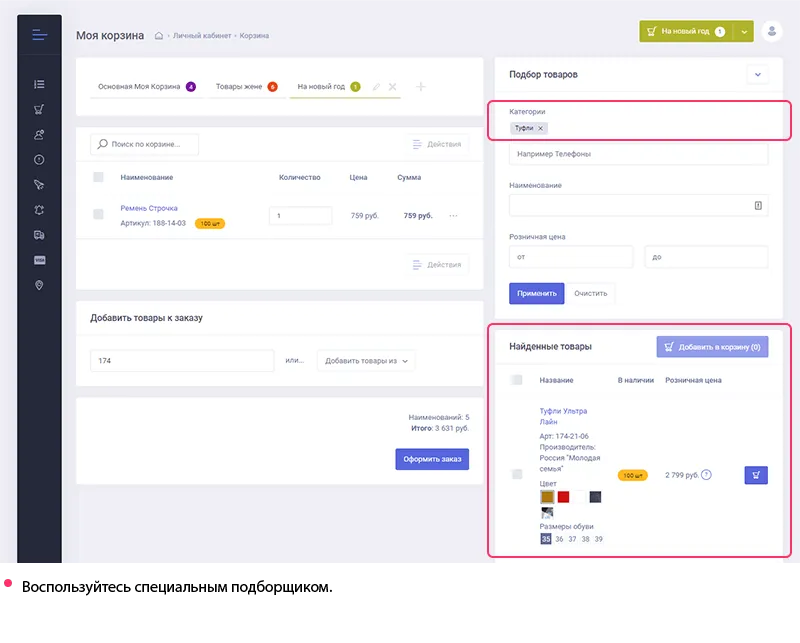The image size is (800, 643).
Task: Expand the dropdown arrow beside На новый год
Action: (x=744, y=32)
